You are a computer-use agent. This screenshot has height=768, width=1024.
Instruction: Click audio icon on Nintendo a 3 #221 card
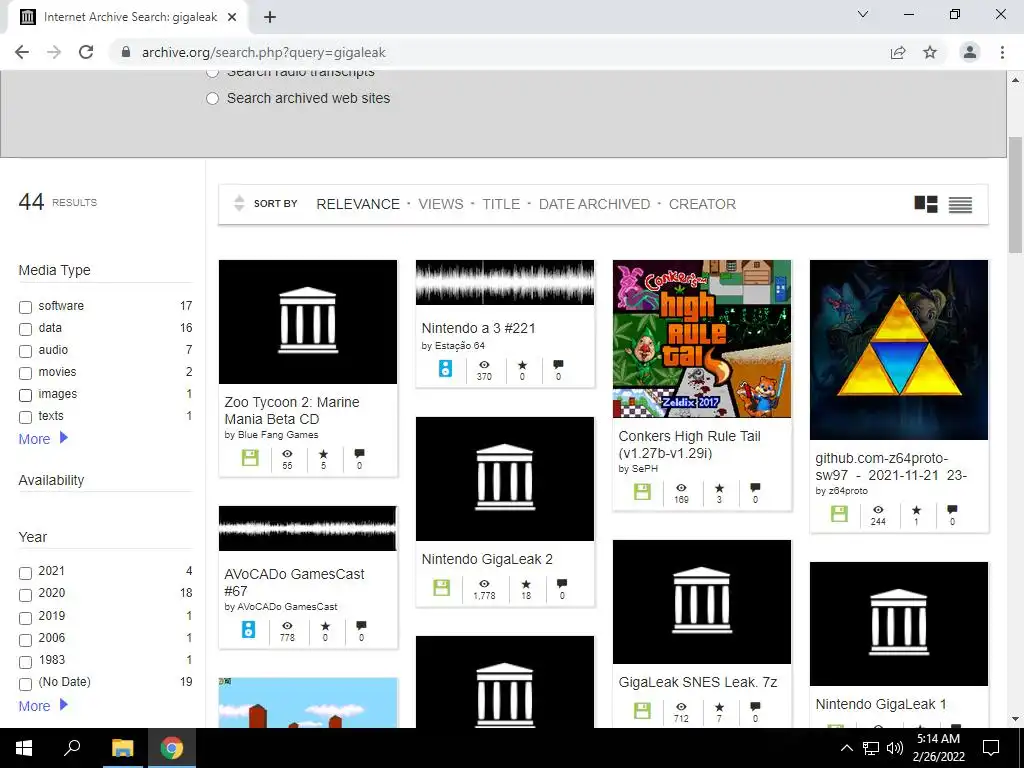pyautogui.click(x=445, y=368)
